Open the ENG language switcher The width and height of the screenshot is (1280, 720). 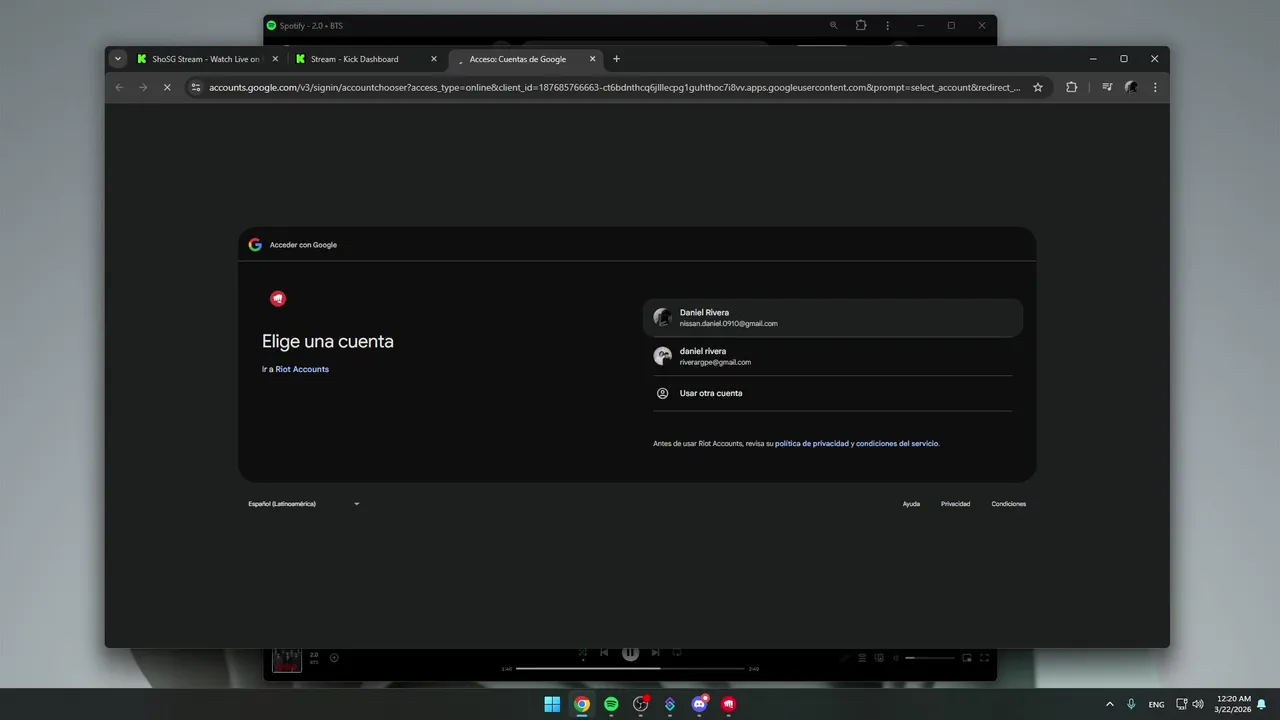(1156, 704)
